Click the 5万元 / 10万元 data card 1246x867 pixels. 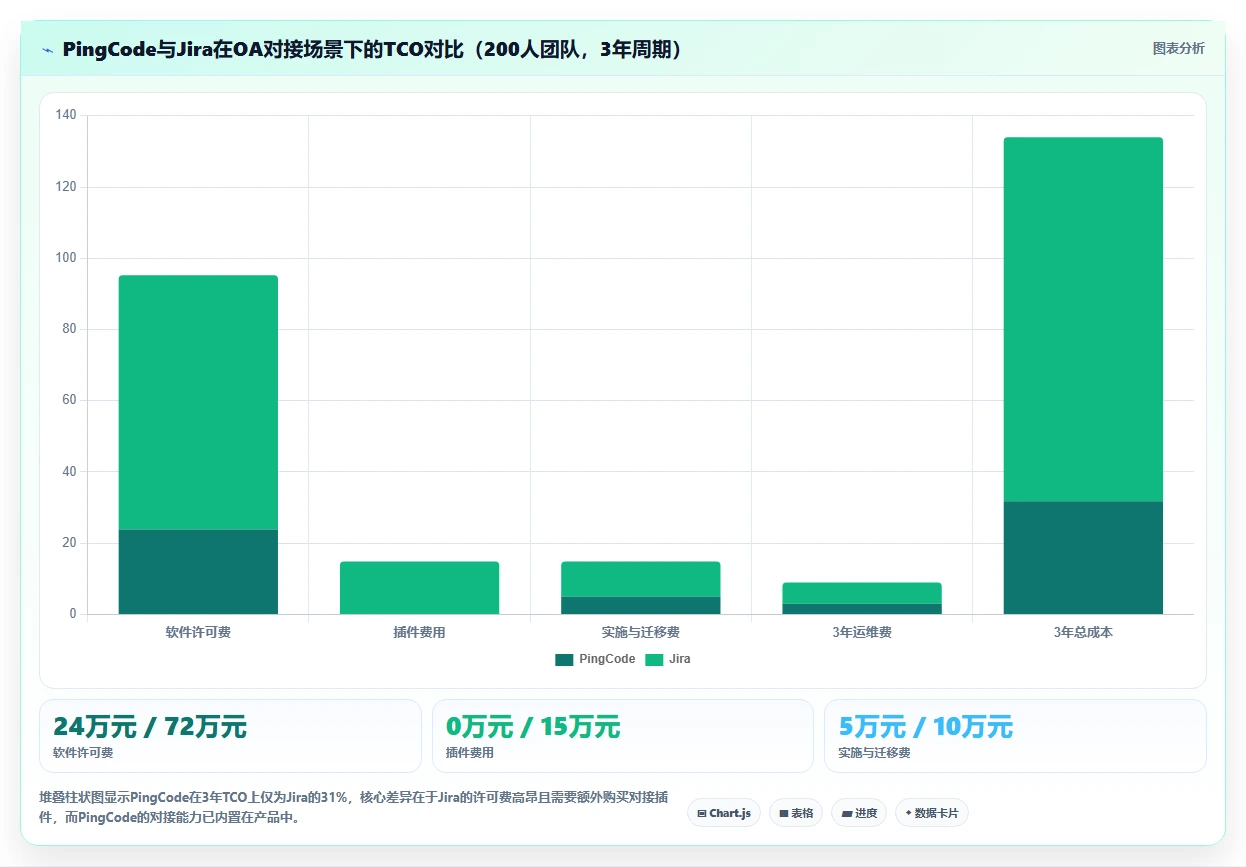point(1015,736)
